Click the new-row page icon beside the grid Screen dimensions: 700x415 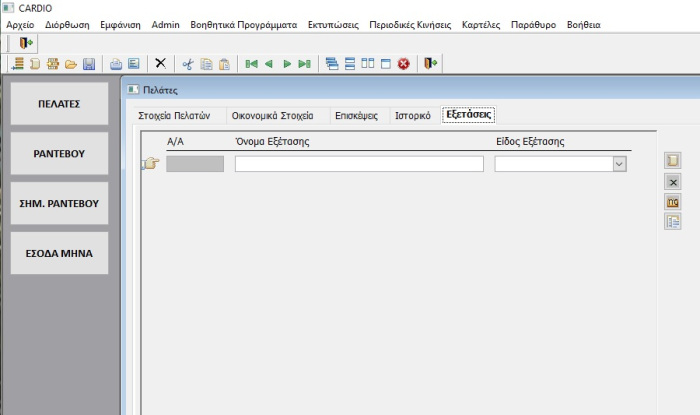coord(673,161)
